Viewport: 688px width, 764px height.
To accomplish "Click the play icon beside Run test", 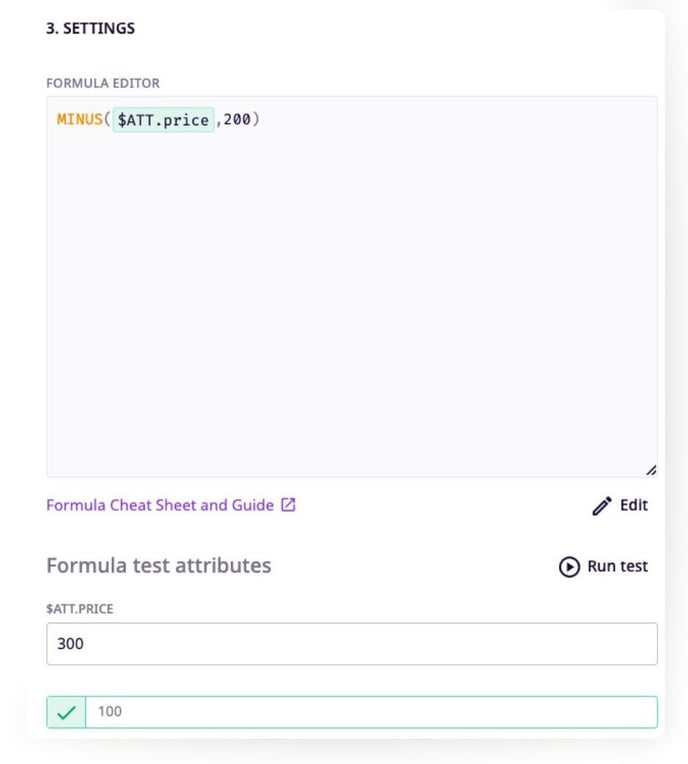I will pyautogui.click(x=569, y=567).
